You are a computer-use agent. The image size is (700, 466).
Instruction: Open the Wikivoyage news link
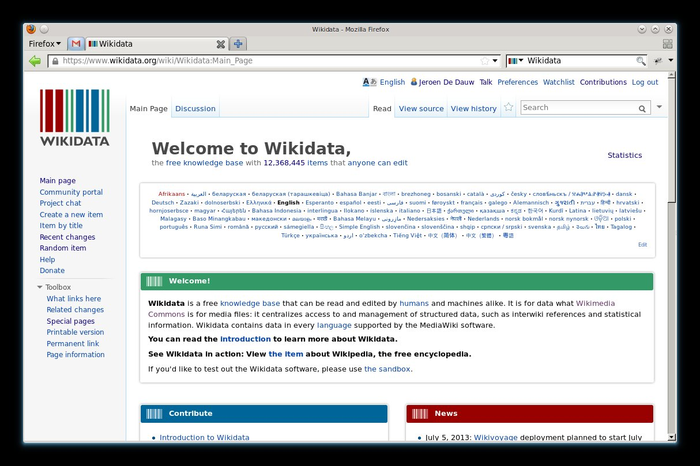496,437
